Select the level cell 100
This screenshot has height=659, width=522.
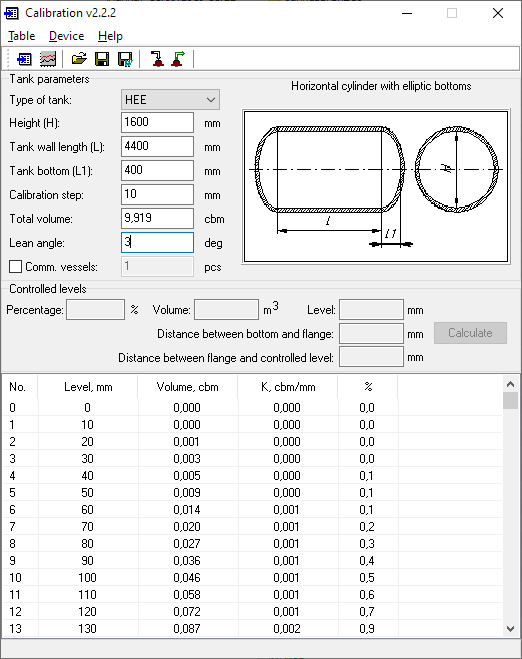(87, 578)
